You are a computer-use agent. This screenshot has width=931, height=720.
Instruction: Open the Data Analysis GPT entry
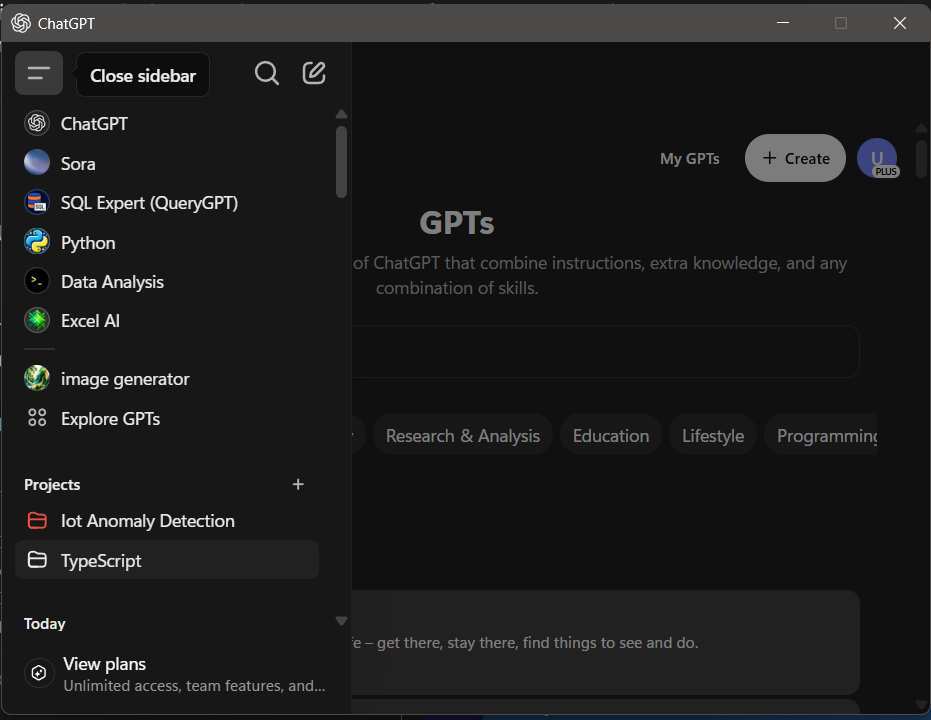[166, 282]
